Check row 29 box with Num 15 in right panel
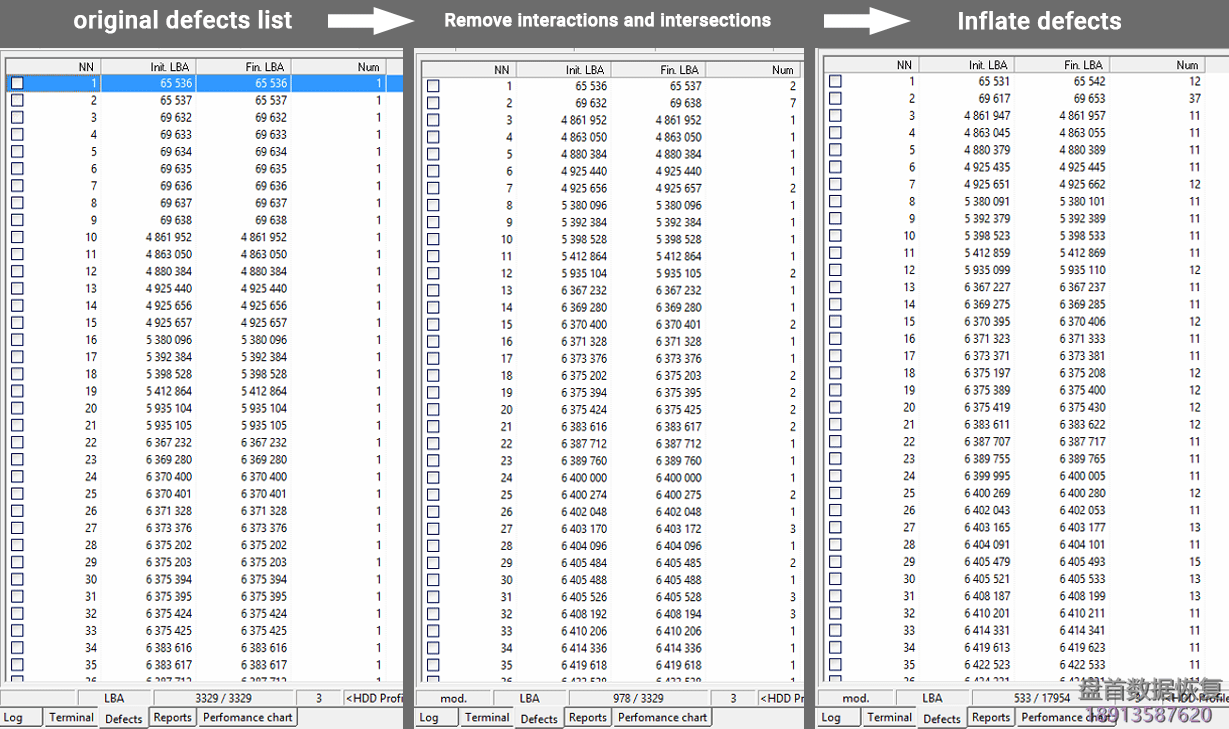Viewport: 1229px width, 729px height. [835, 562]
